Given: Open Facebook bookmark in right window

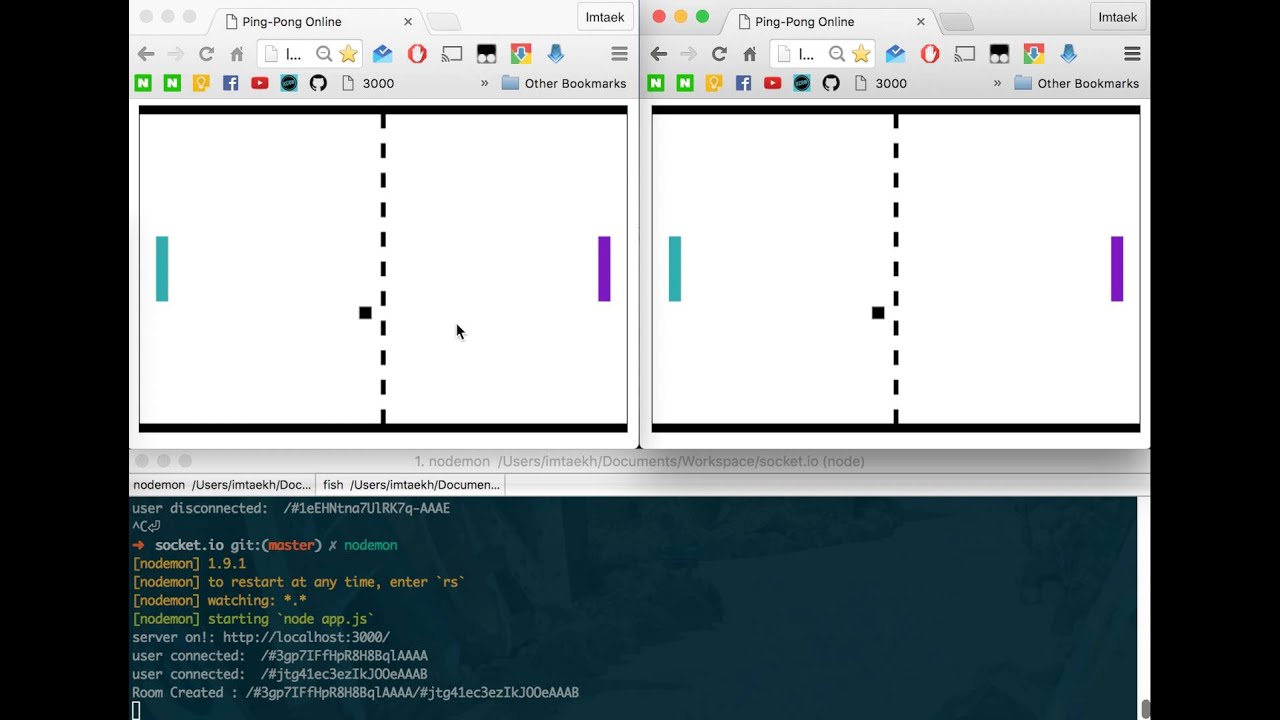Looking at the screenshot, I should (x=743, y=83).
